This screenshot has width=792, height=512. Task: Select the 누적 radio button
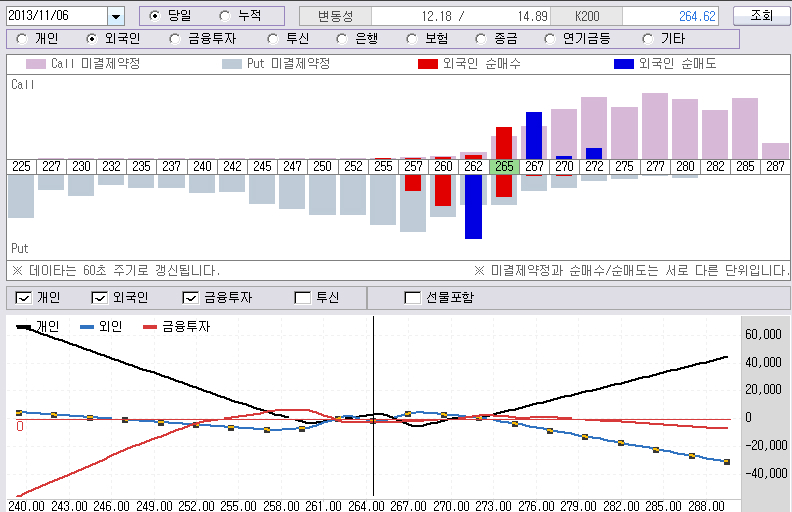(x=224, y=16)
